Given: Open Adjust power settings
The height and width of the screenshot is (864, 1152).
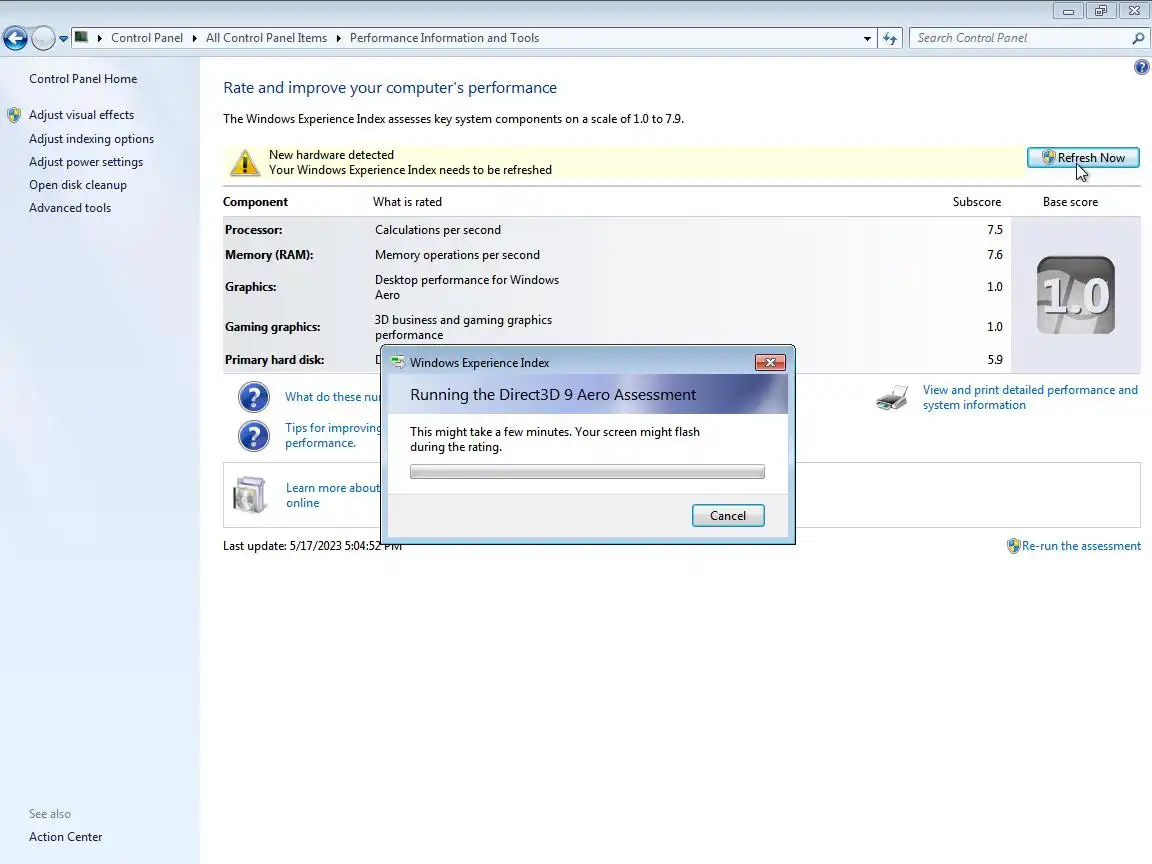Looking at the screenshot, I should [x=86, y=162].
